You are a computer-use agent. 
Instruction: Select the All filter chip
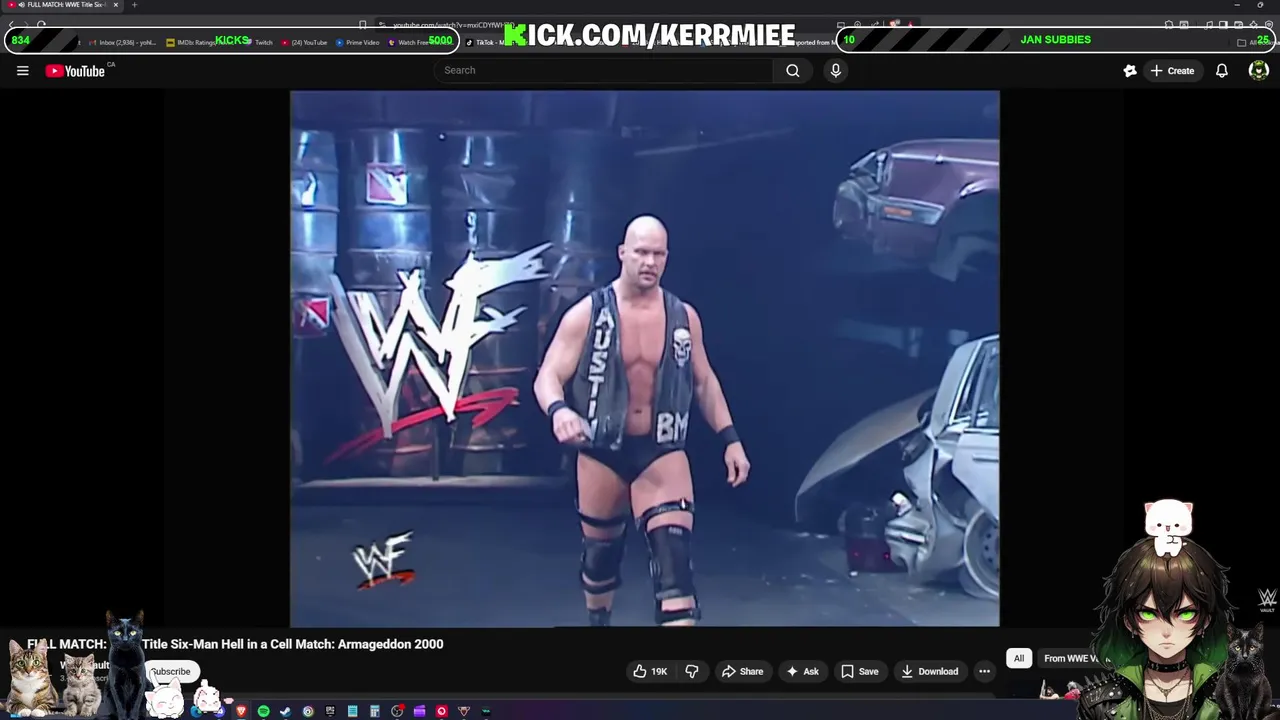1019,658
